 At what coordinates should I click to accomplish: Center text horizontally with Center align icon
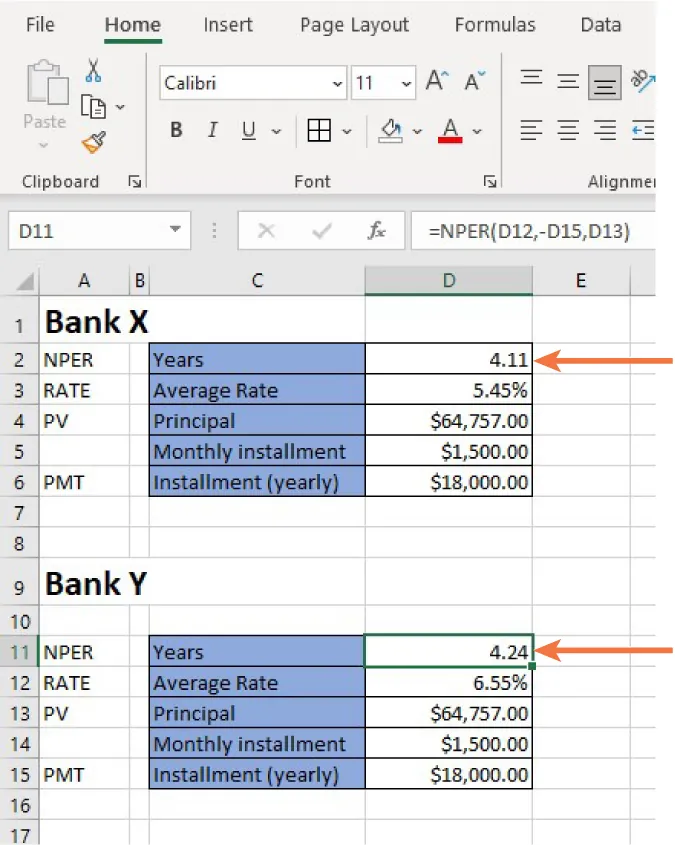tap(568, 131)
